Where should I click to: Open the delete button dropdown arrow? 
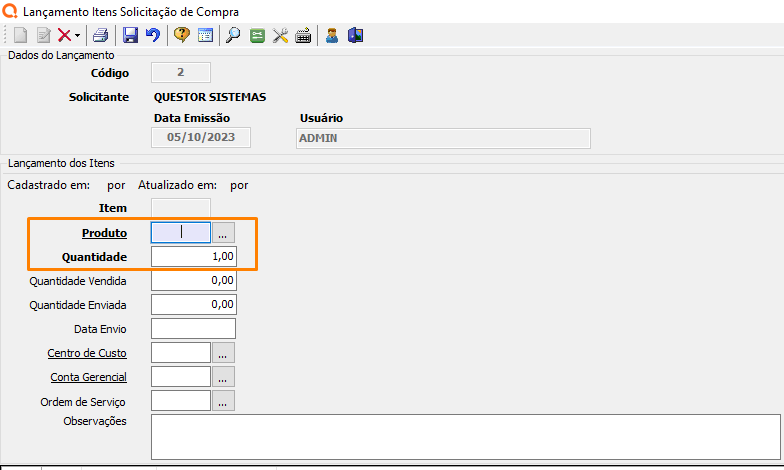click(77, 36)
